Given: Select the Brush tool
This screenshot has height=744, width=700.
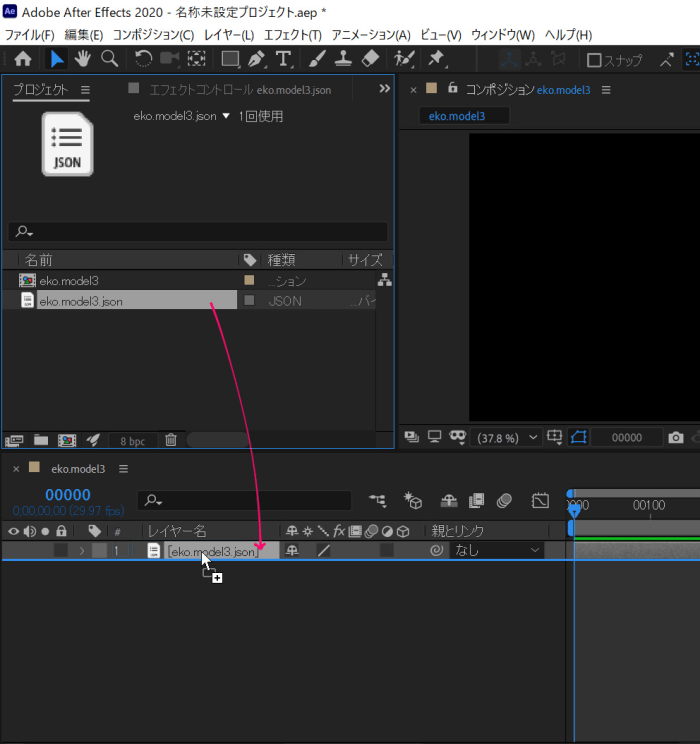Looking at the screenshot, I should tap(317, 59).
